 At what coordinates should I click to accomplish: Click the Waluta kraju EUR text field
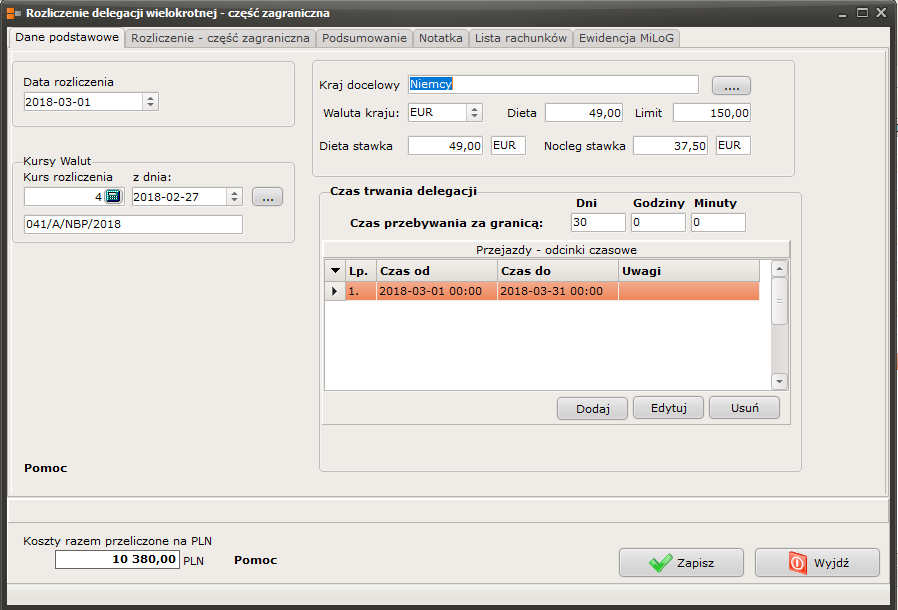pyautogui.click(x=438, y=113)
